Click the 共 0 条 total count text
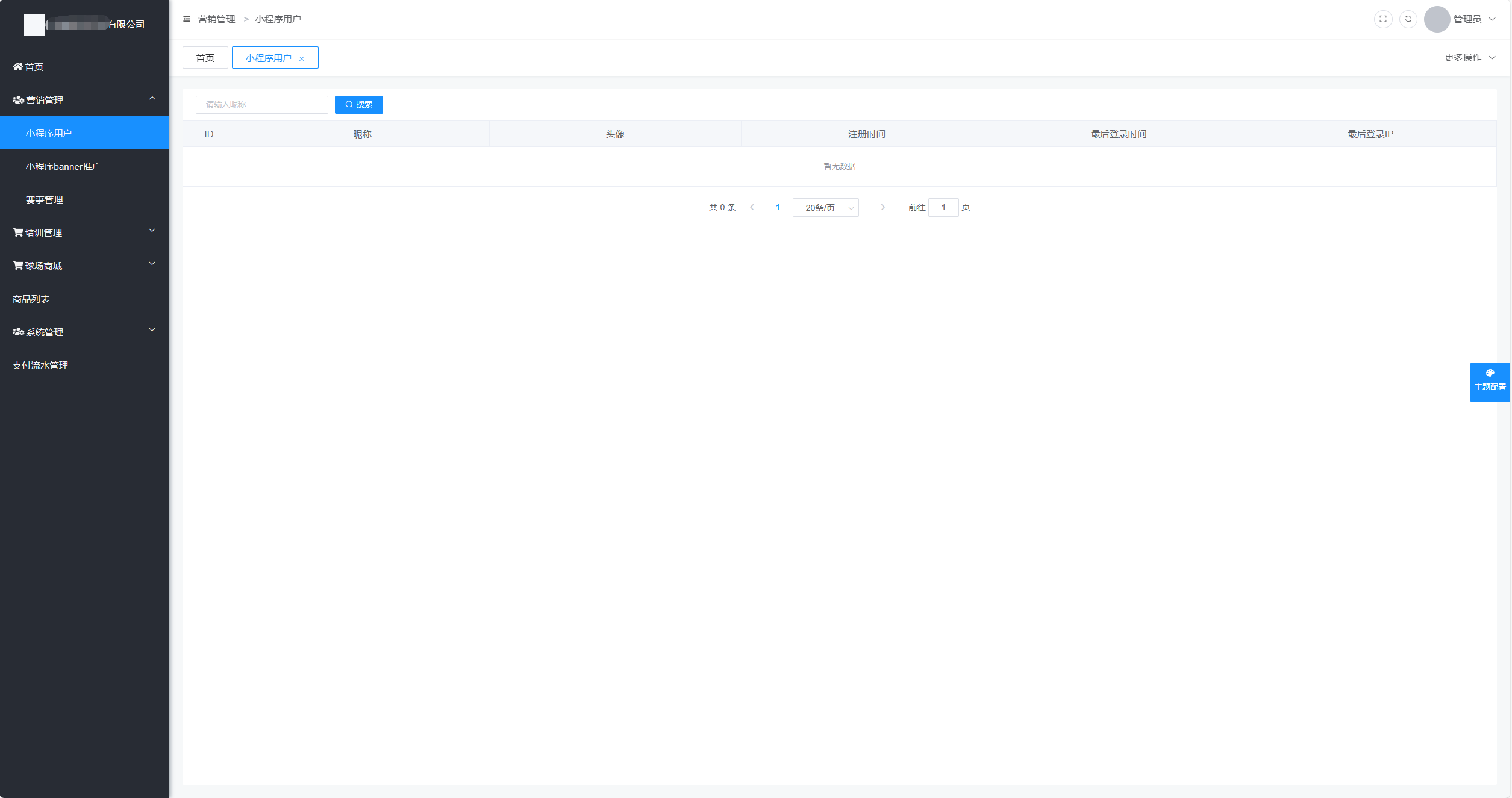 [x=722, y=207]
